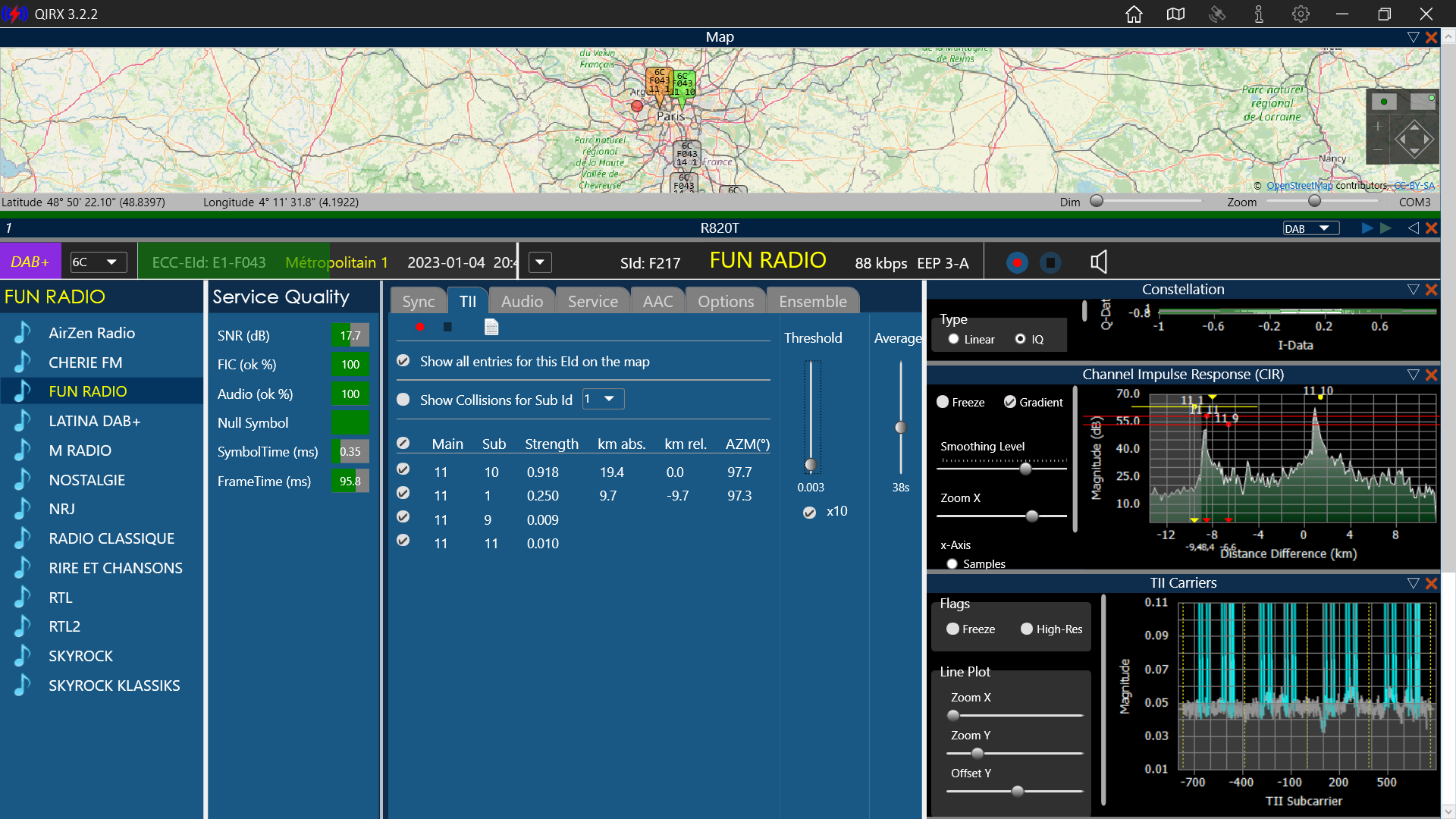Collapse the Constellation panel
Image resolution: width=1456 pixels, height=819 pixels.
coord(1413,290)
